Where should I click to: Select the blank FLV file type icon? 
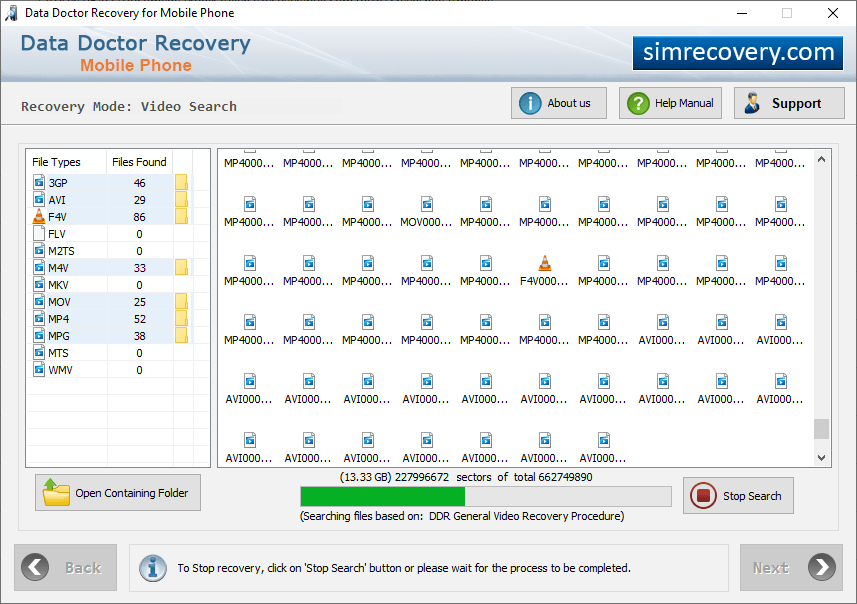click(x=39, y=233)
